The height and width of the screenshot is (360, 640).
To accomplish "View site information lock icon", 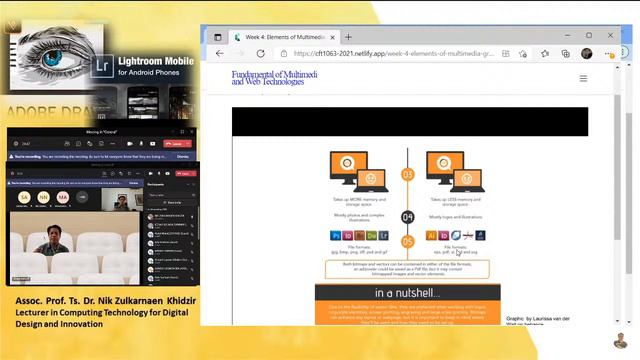I will 284,53.
